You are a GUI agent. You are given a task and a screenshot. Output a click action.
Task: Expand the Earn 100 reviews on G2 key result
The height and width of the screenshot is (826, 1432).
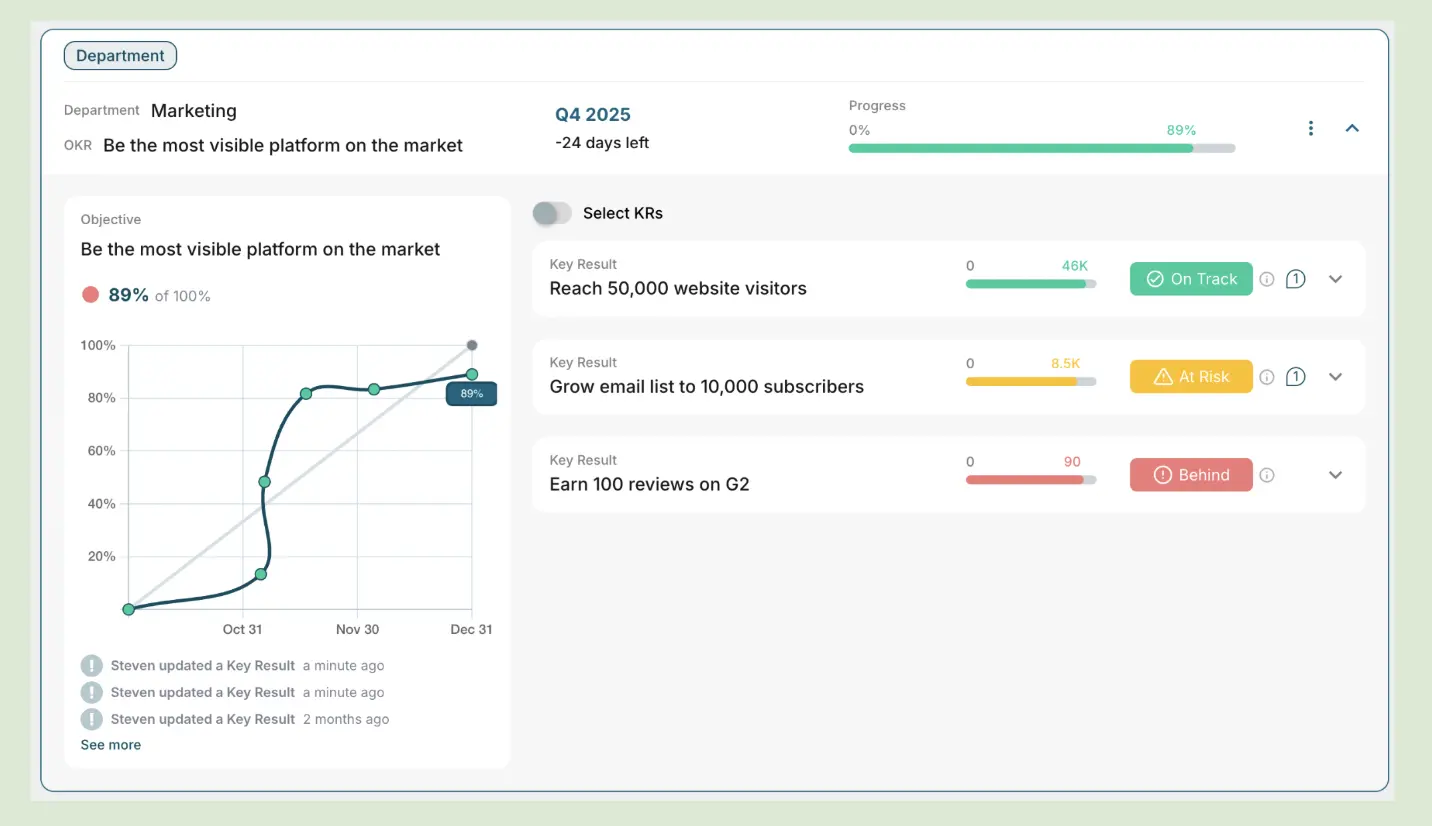point(1335,475)
